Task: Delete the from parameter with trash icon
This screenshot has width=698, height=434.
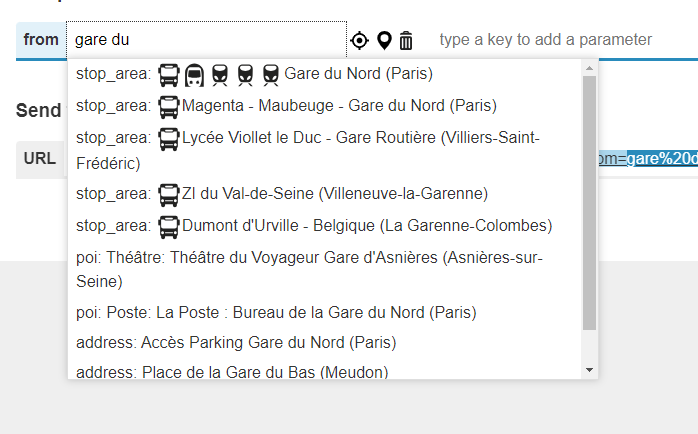Action: tap(406, 41)
